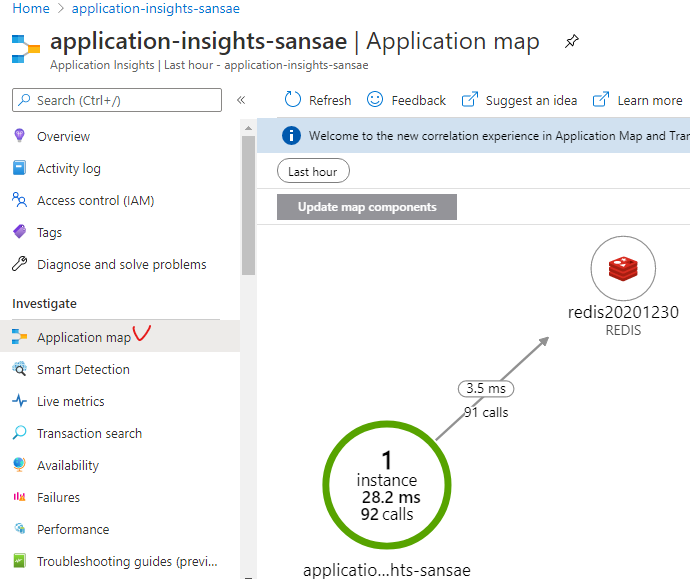The width and height of the screenshot is (690, 579).
Task: Open the Learn more link
Action: coord(638,100)
